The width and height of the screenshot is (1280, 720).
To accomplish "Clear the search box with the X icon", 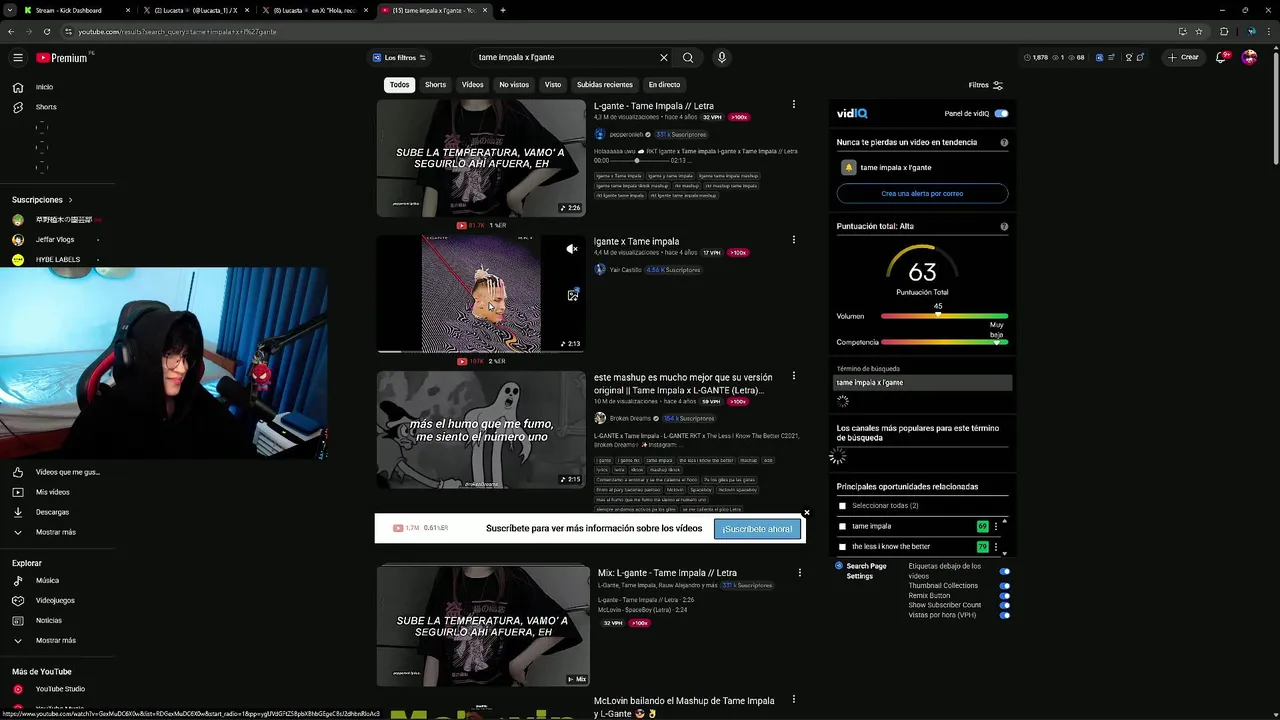I will (x=663, y=57).
